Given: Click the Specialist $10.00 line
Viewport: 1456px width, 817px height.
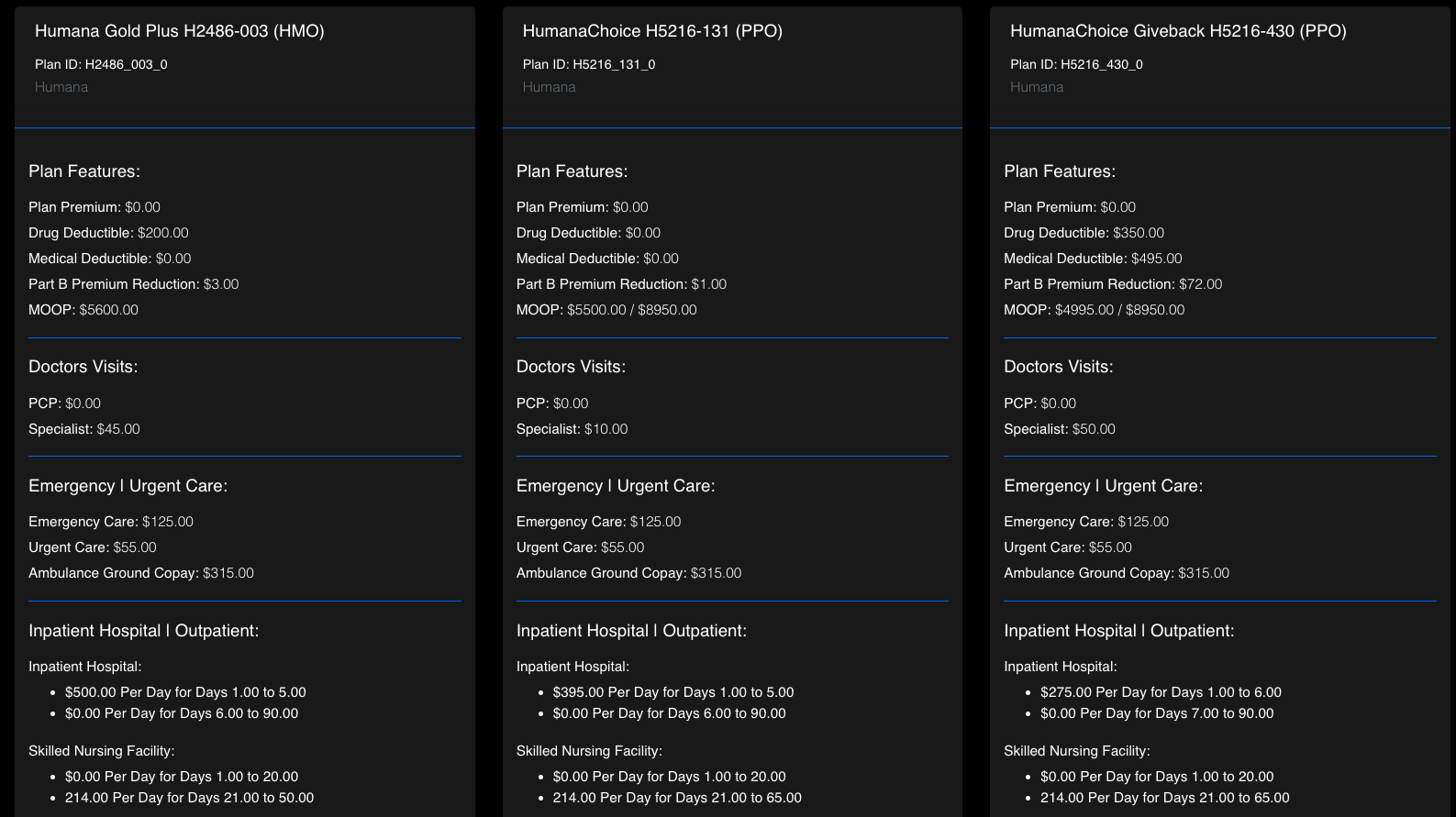Looking at the screenshot, I should [572, 429].
